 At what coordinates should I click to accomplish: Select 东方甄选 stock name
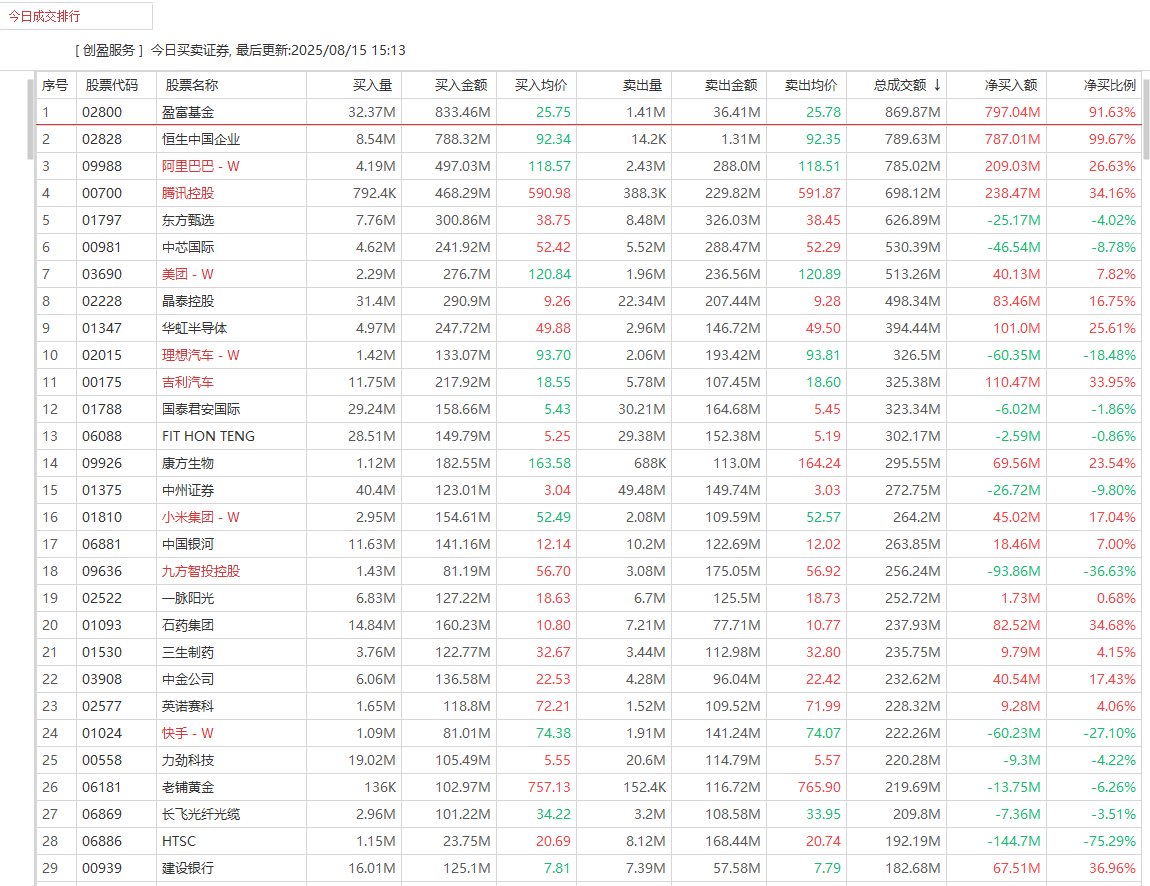coord(188,220)
